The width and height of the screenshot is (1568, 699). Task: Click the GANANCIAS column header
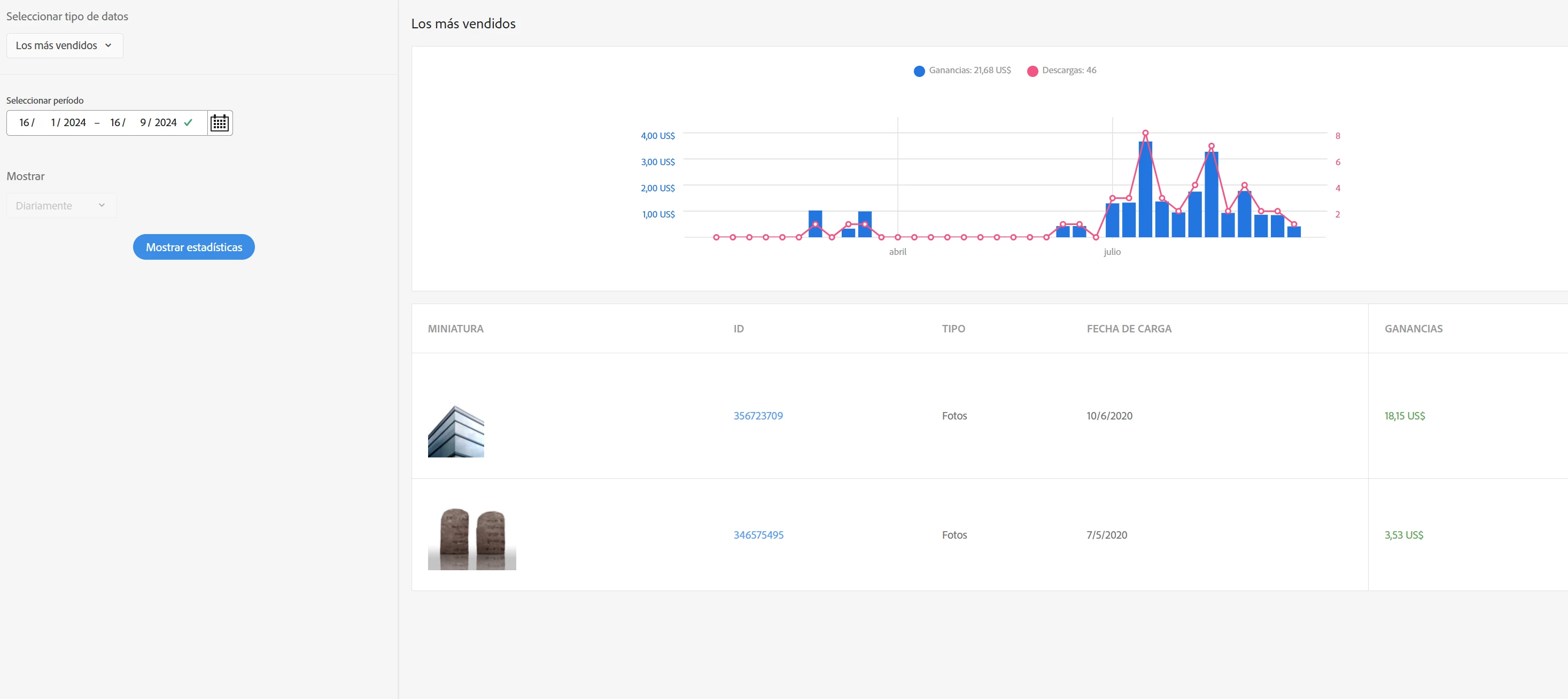tap(1413, 329)
